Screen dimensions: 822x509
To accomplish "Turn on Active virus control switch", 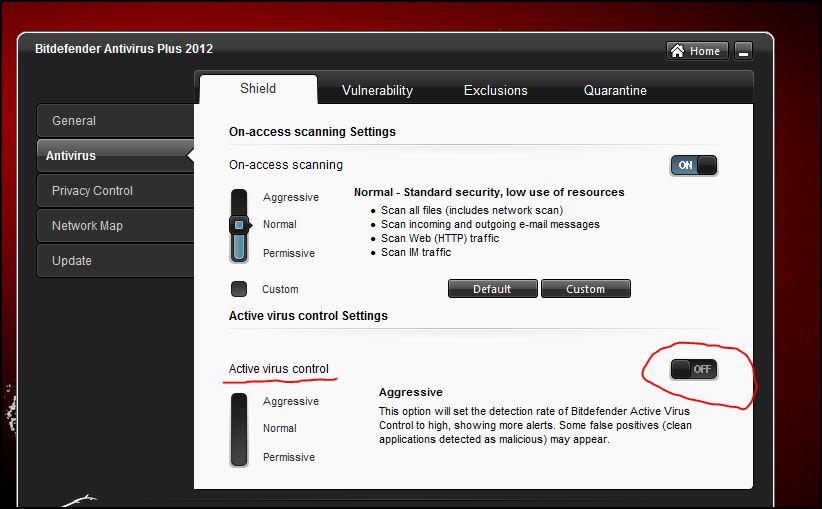I will (694, 369).
